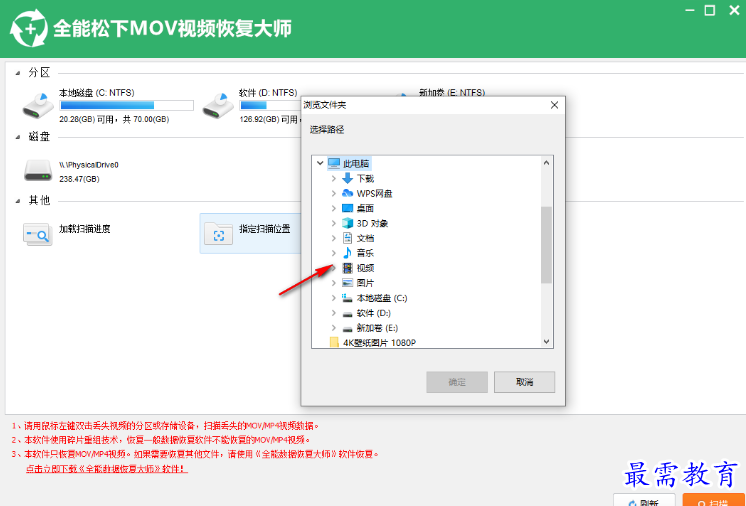Select the software D drive icon
The image size is (746, 506).
218,105
